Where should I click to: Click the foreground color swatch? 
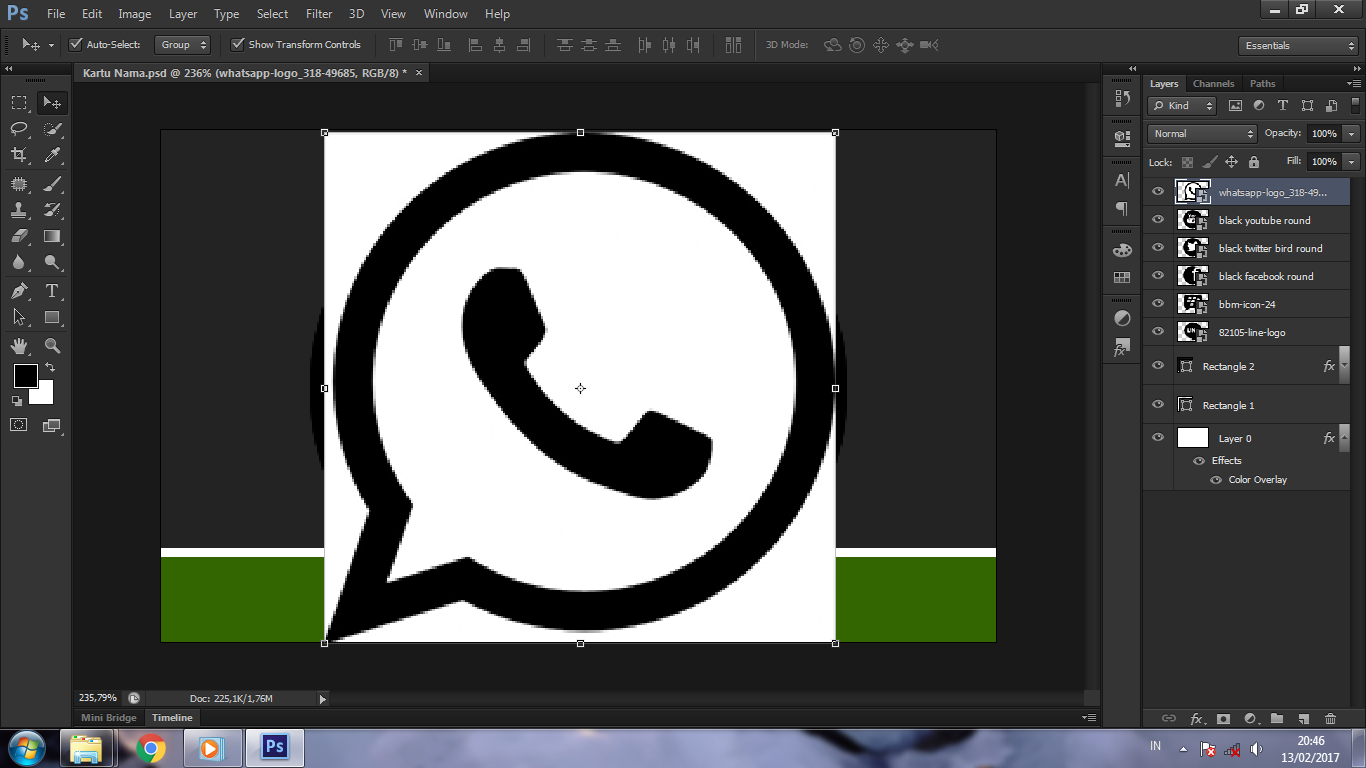tap(23, 374)
